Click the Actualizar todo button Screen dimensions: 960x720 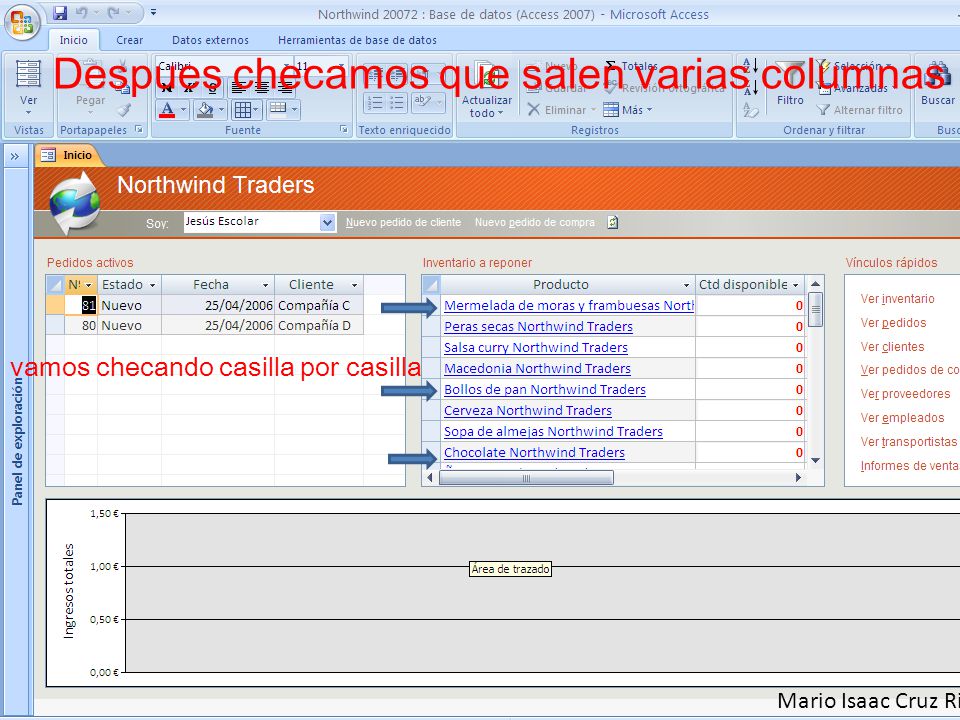487,90
